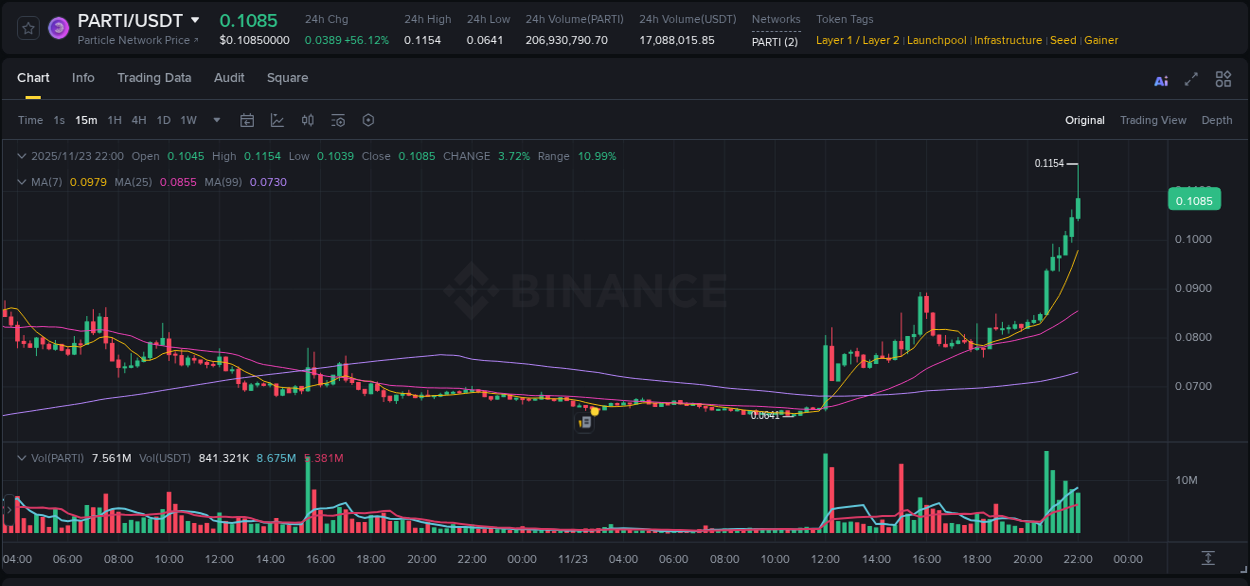Viewport: 1250px width, 586px height.
Task: Open the chart settings hexagon icon
Action: pyautogui.click(x=368, y=120)
